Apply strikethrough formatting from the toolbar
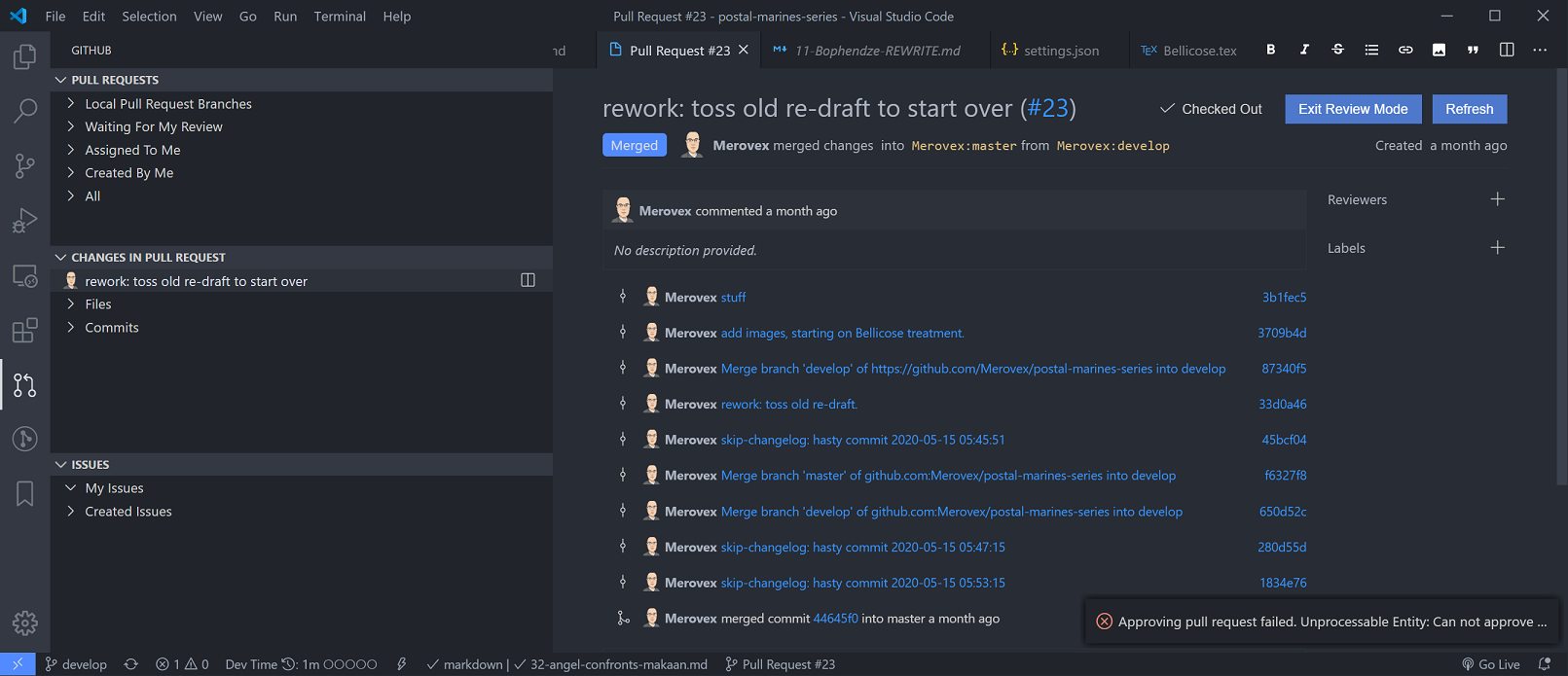Screen dimensions: 1568x676 click(x=1337, y=50)
